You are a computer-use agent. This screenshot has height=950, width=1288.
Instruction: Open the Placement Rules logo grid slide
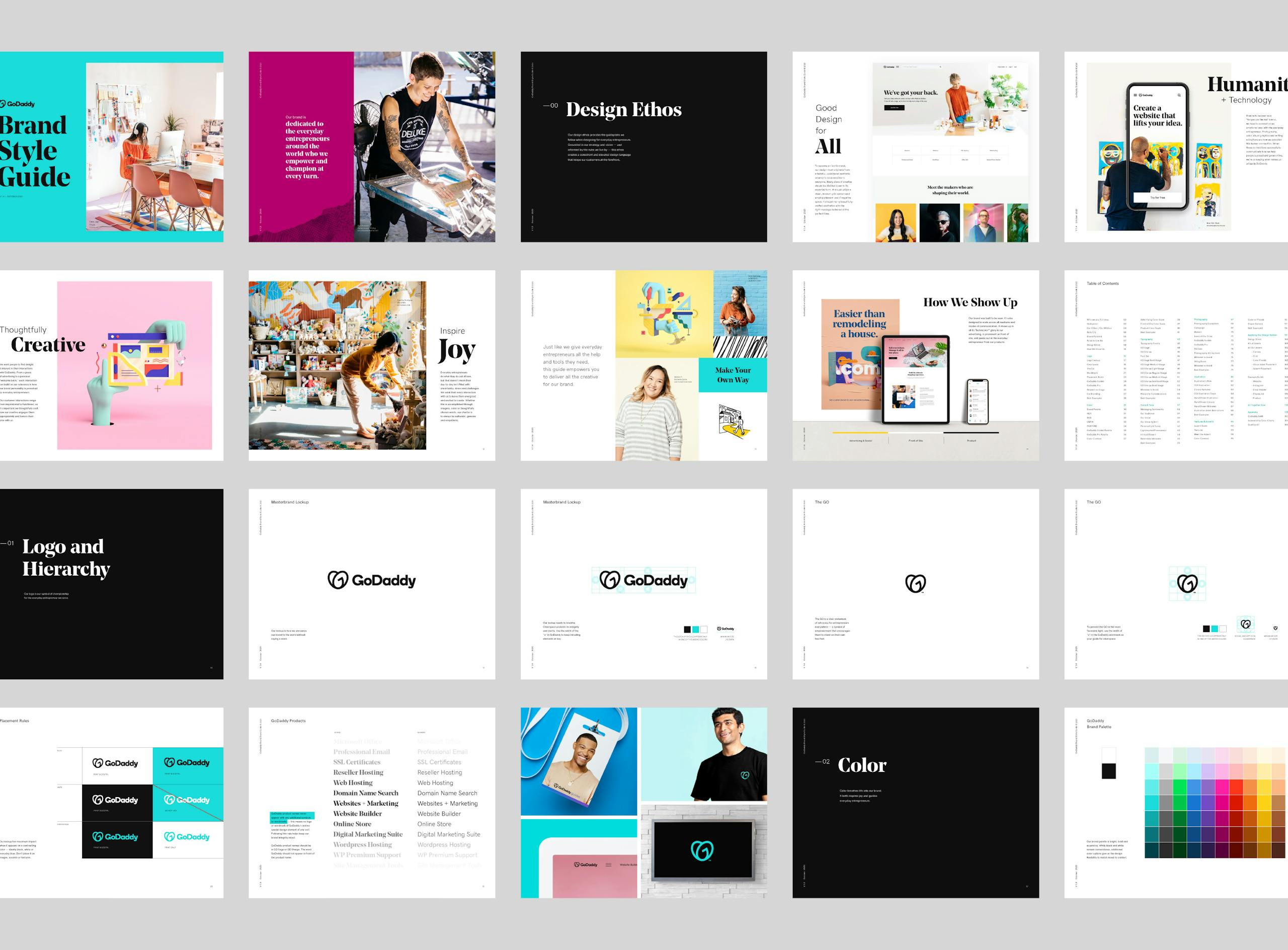[x=112, y=803]
